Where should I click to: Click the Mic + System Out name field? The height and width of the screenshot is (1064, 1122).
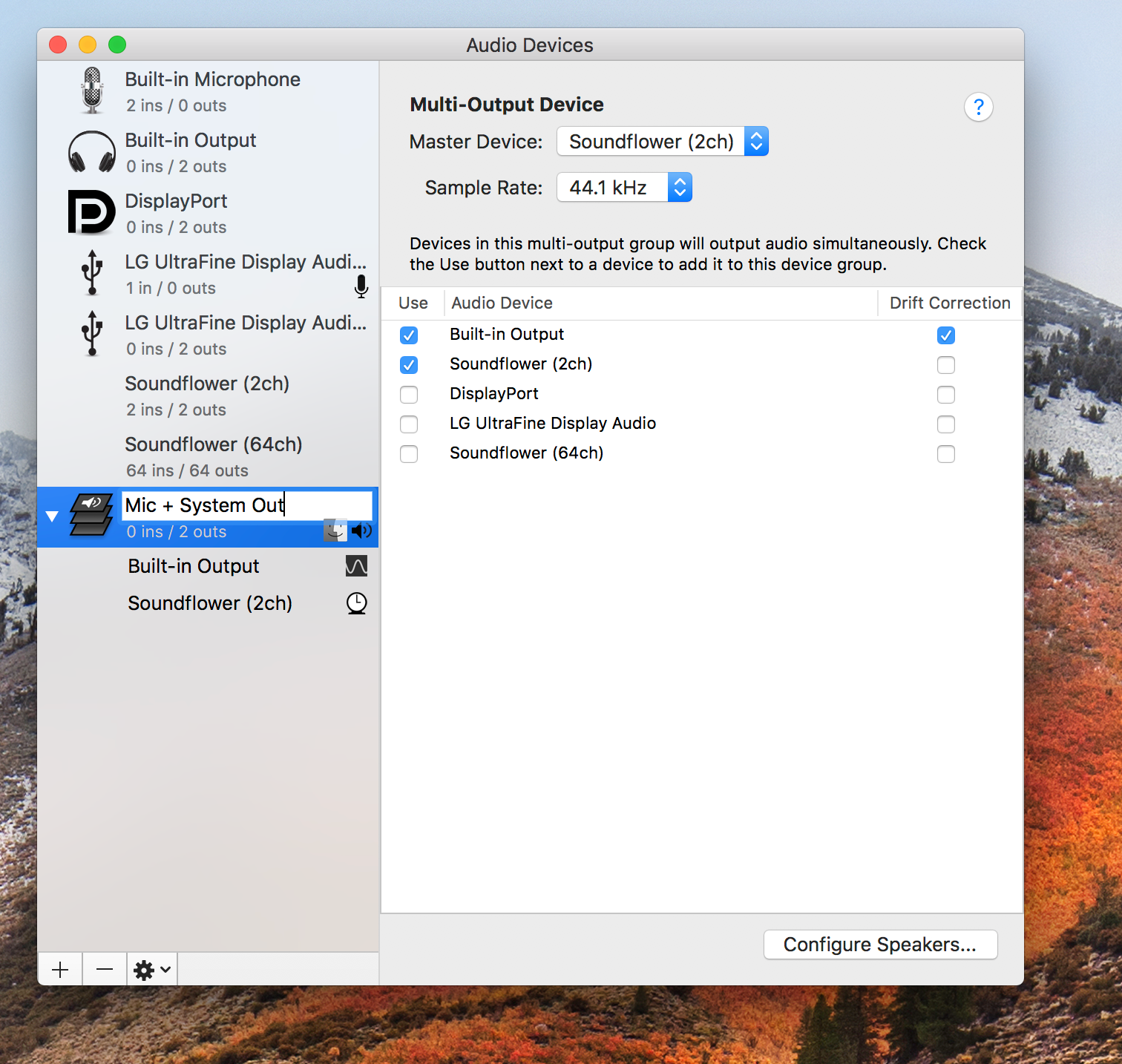[x=247, y=505]
